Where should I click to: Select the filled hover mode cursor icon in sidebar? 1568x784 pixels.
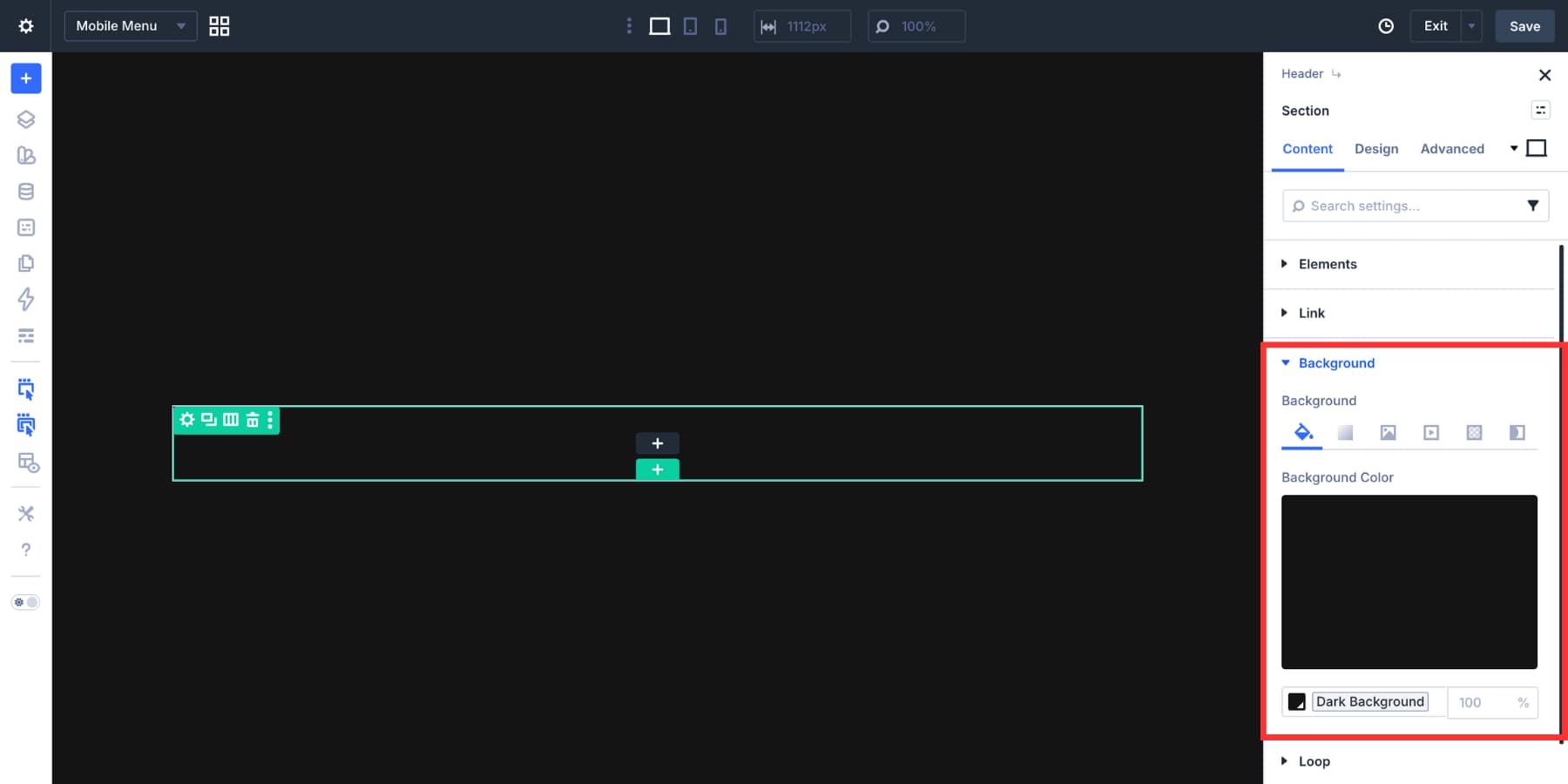pos(26,425)
